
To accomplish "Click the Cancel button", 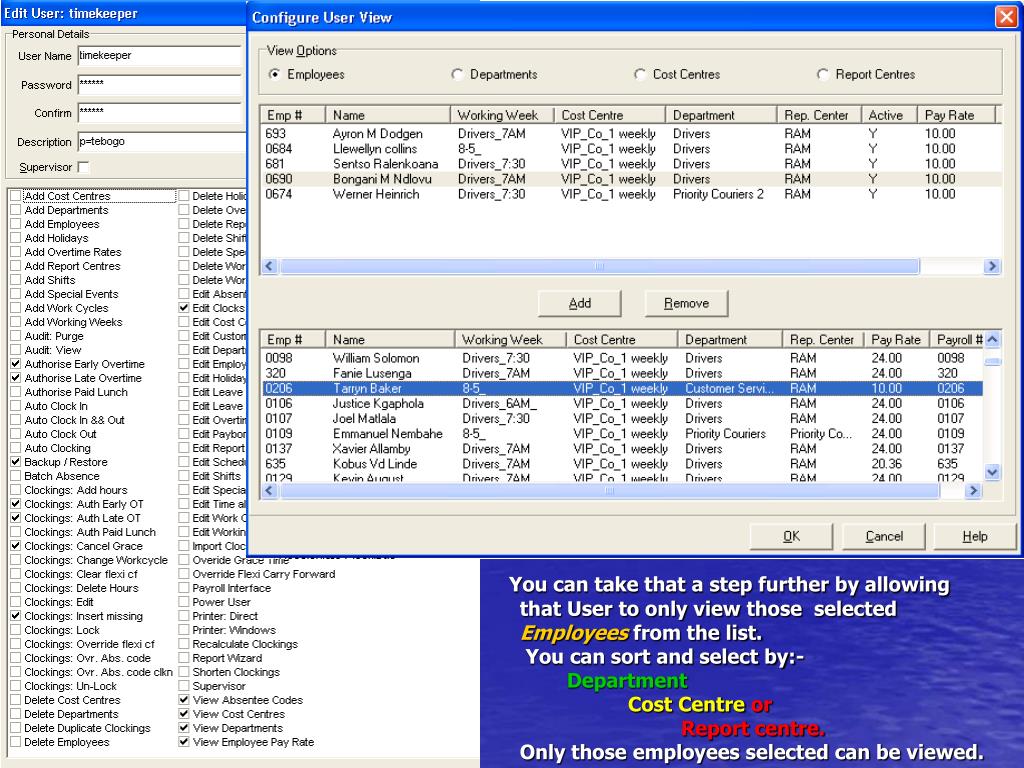I will (884, 537).
